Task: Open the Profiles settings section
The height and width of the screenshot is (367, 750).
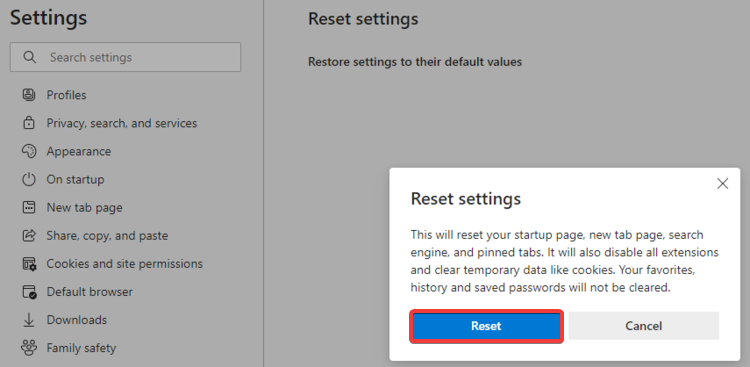Action: point(66,95)
